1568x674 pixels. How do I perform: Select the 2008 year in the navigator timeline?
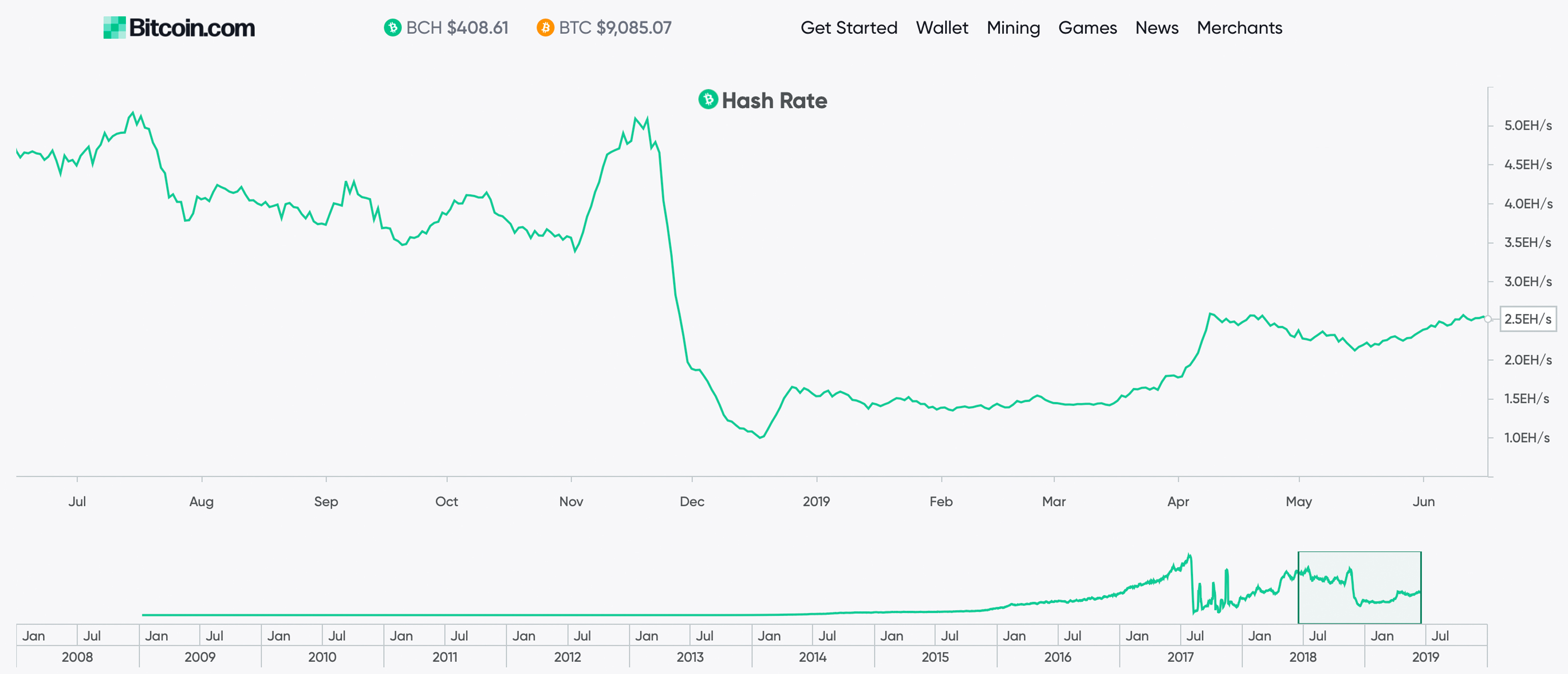pyautogui.click(x=77, y=657)
